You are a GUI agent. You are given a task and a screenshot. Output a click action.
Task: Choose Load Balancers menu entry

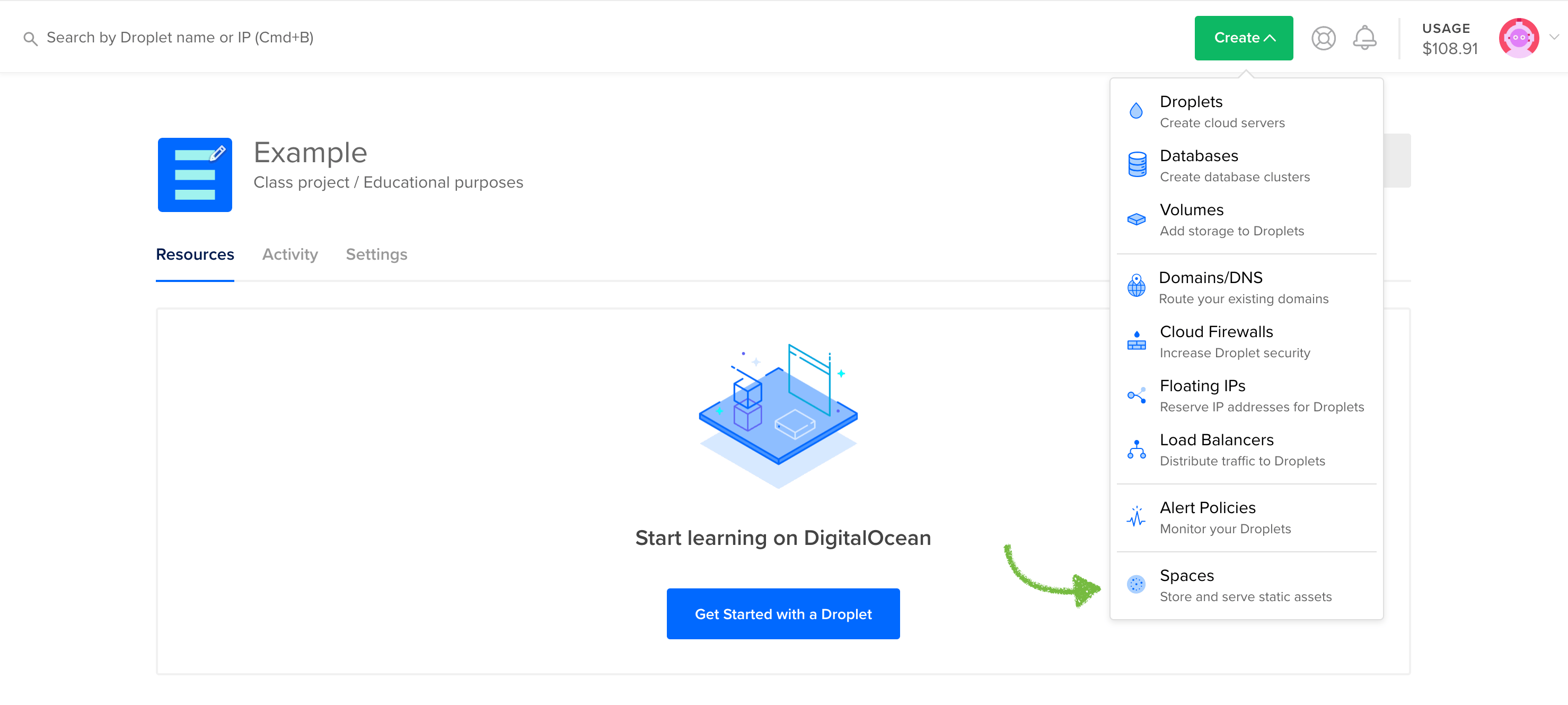(x=1246, y=450)
